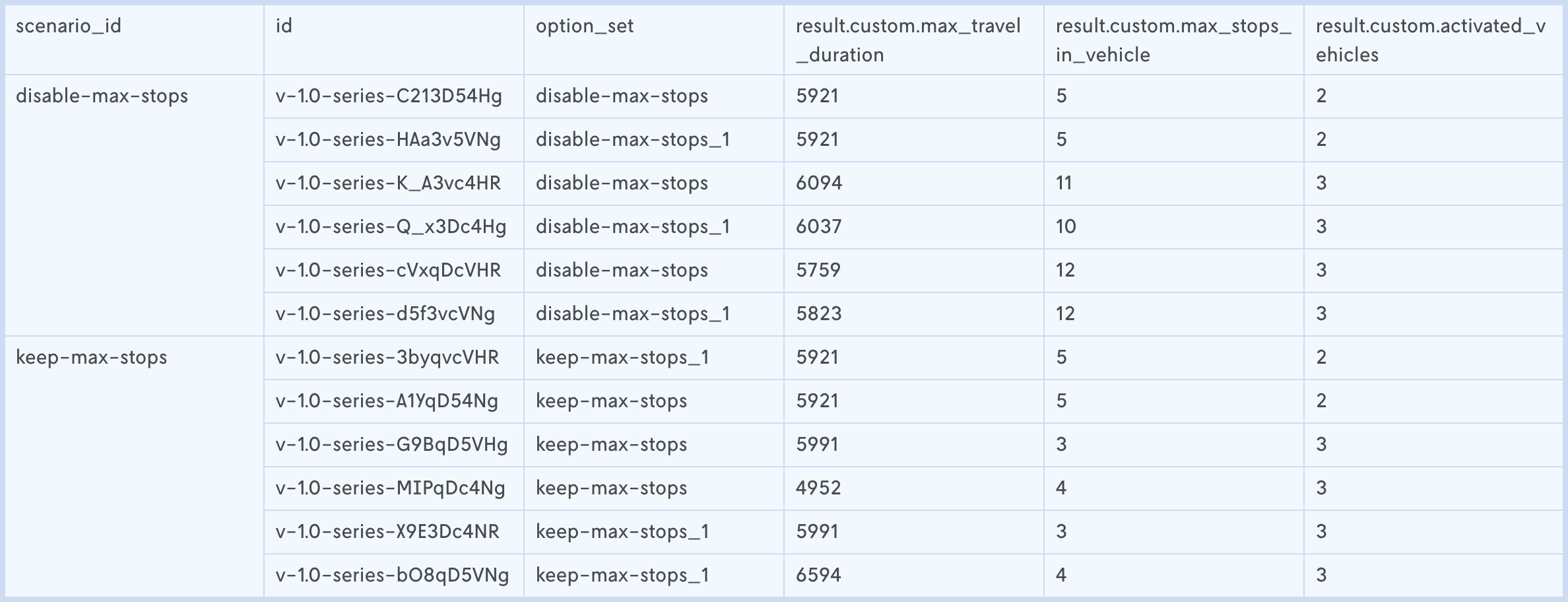Click option_set in the cVxqDcVHR row
This screenshot has height=602, width=1568.
622,271
